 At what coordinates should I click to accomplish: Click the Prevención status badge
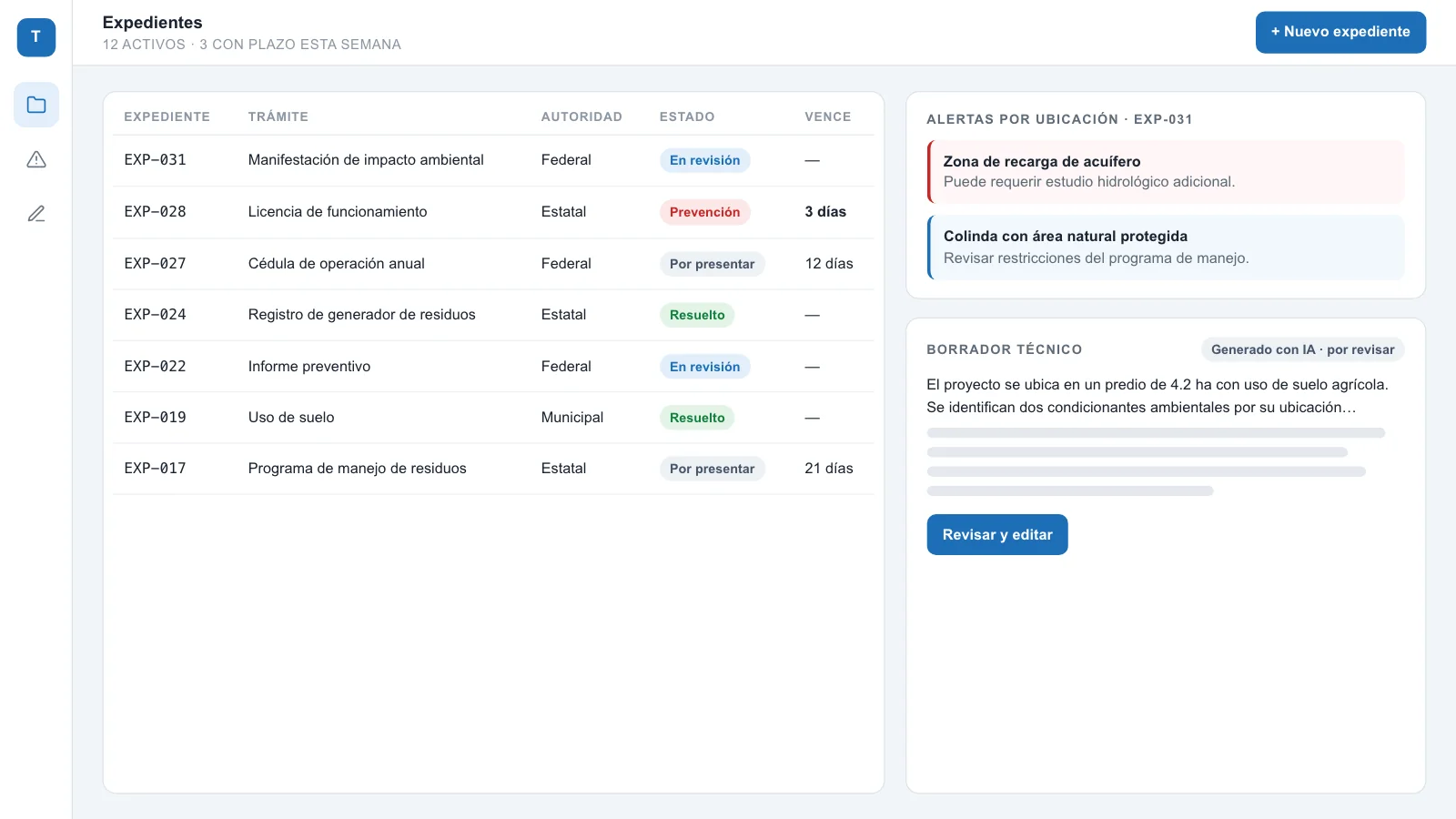click(705, 212)
